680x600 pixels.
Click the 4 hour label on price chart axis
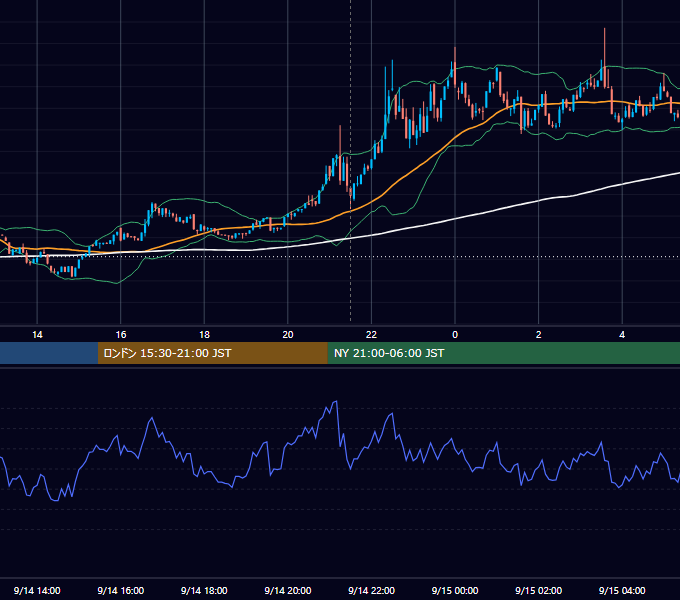(x=622, y=335)
